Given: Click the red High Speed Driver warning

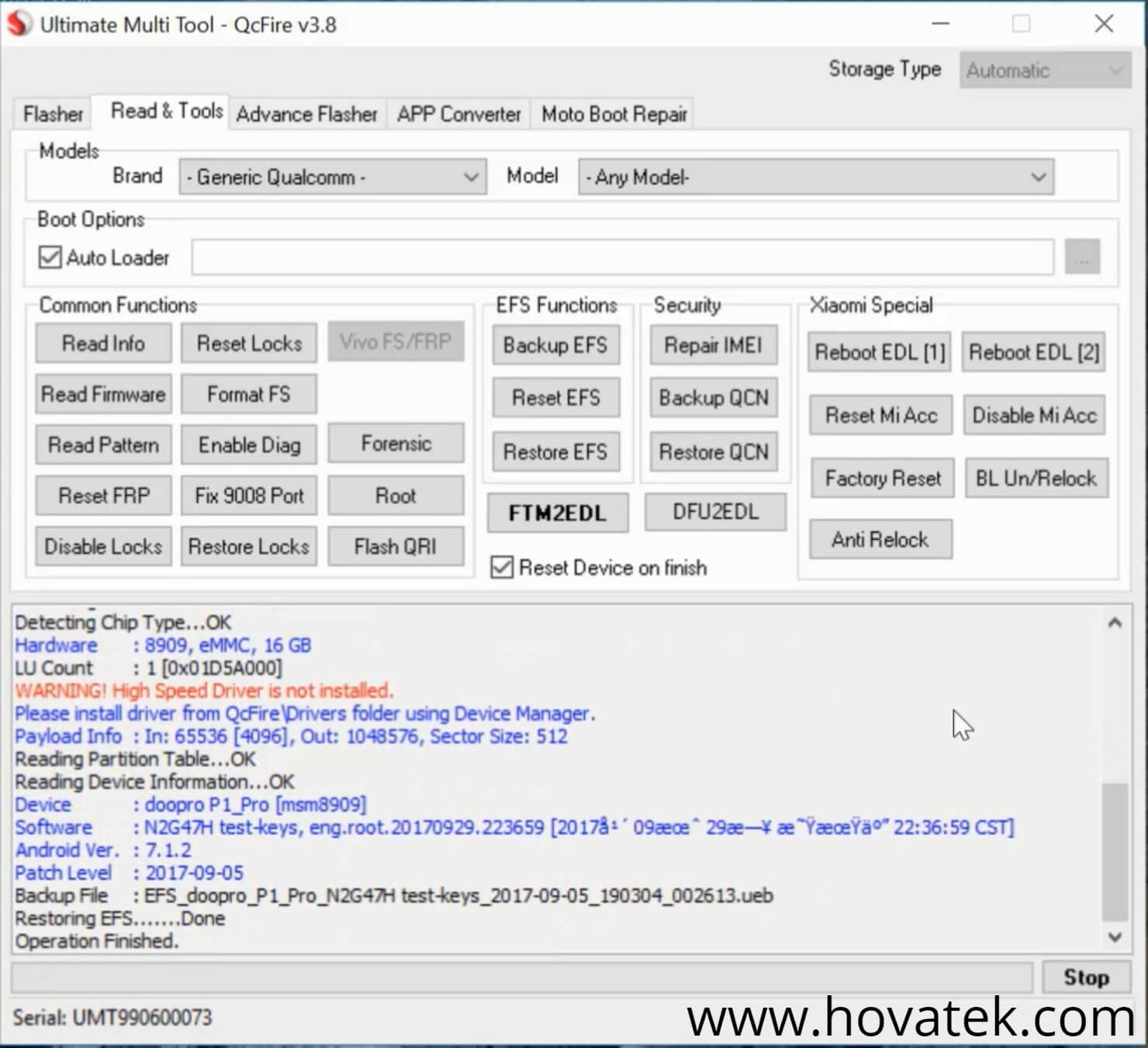Looking at the screenshot, I should coord(204,690).
